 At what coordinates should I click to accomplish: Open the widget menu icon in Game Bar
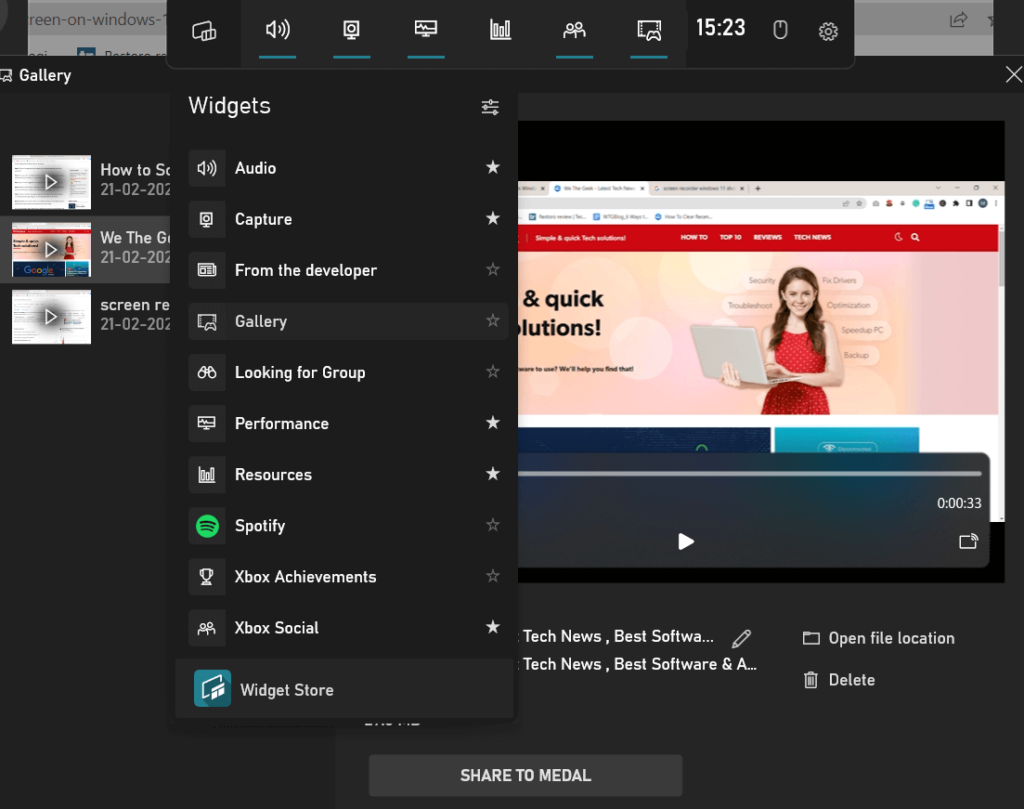point(204,31)
